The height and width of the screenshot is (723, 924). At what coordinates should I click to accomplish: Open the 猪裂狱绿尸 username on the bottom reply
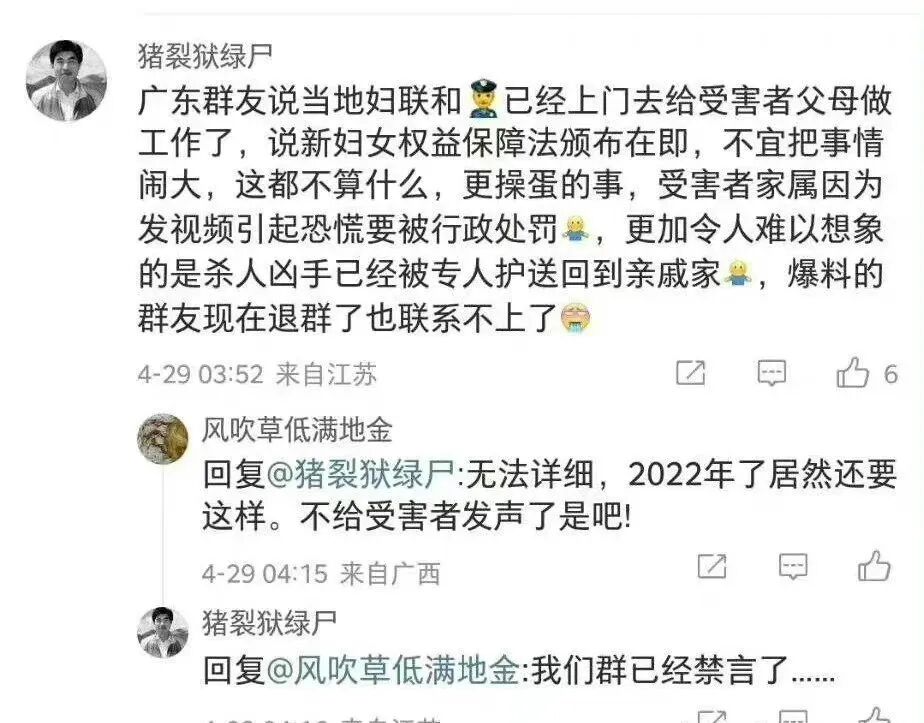click(269, 623)
